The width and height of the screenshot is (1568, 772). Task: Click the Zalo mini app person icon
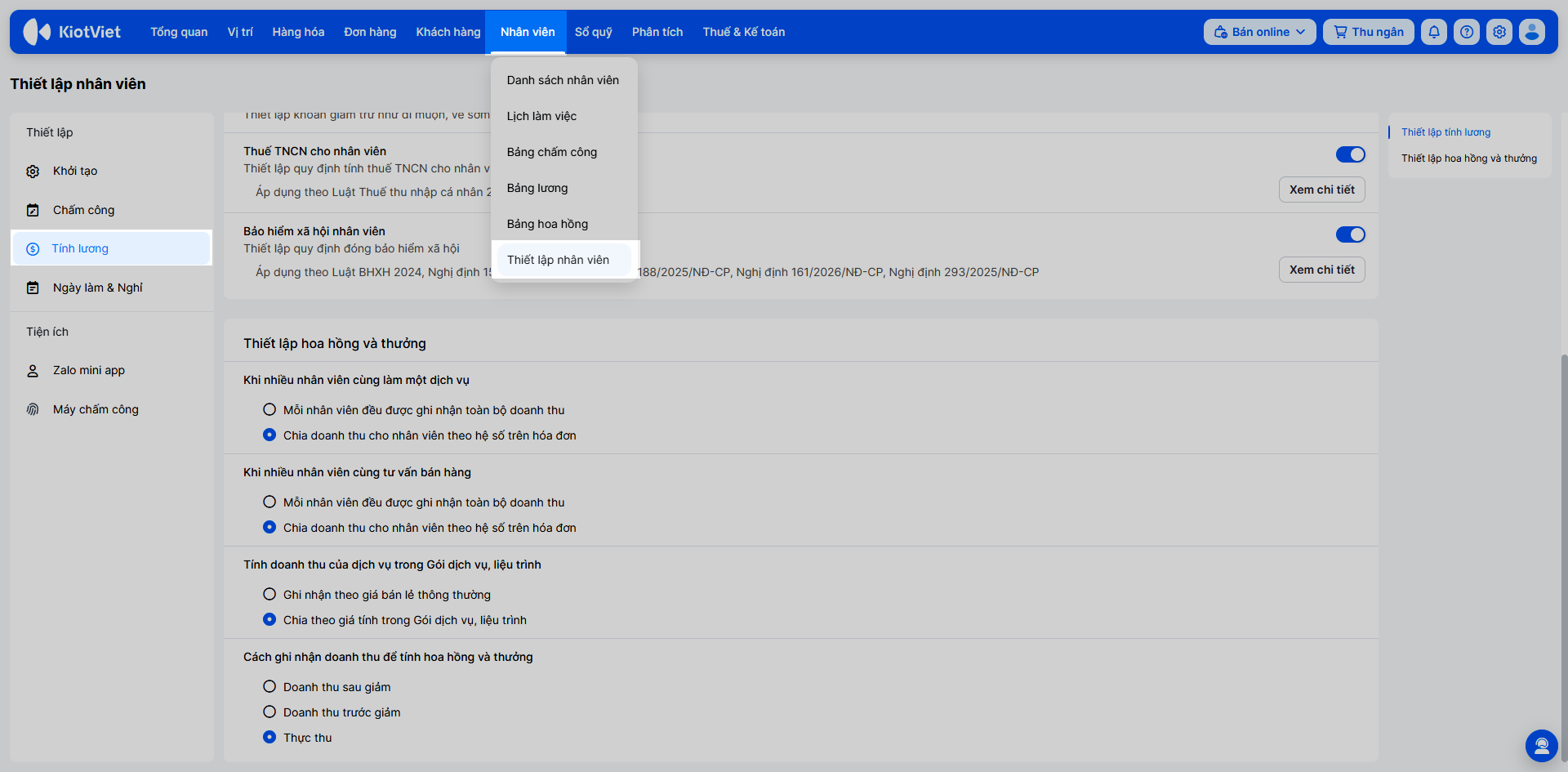click(33, 371)
